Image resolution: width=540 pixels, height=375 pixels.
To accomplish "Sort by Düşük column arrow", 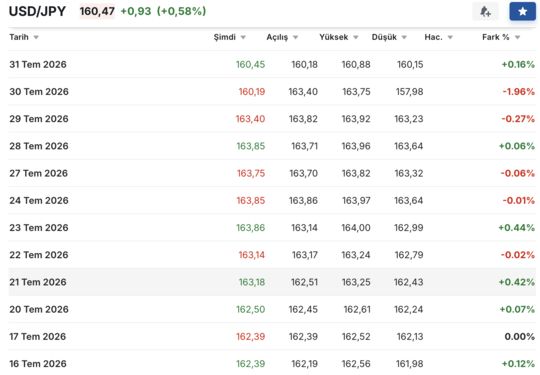I will [x=404, y=37].
